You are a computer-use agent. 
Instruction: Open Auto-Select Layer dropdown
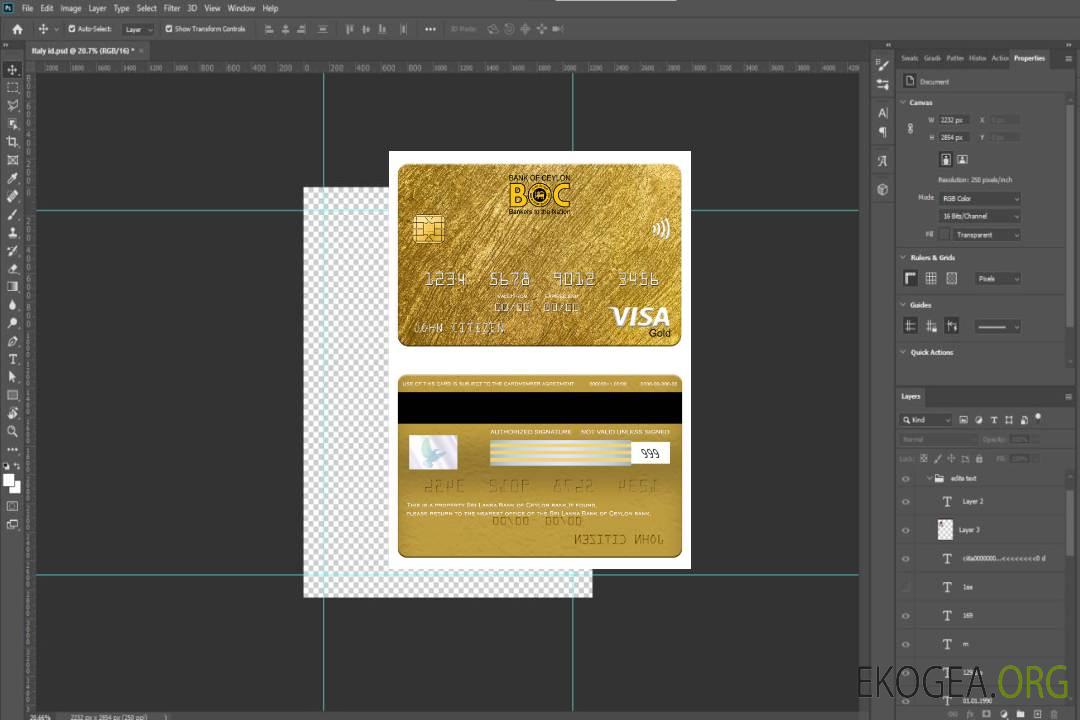pyautogui.click(x=138, y=29)
